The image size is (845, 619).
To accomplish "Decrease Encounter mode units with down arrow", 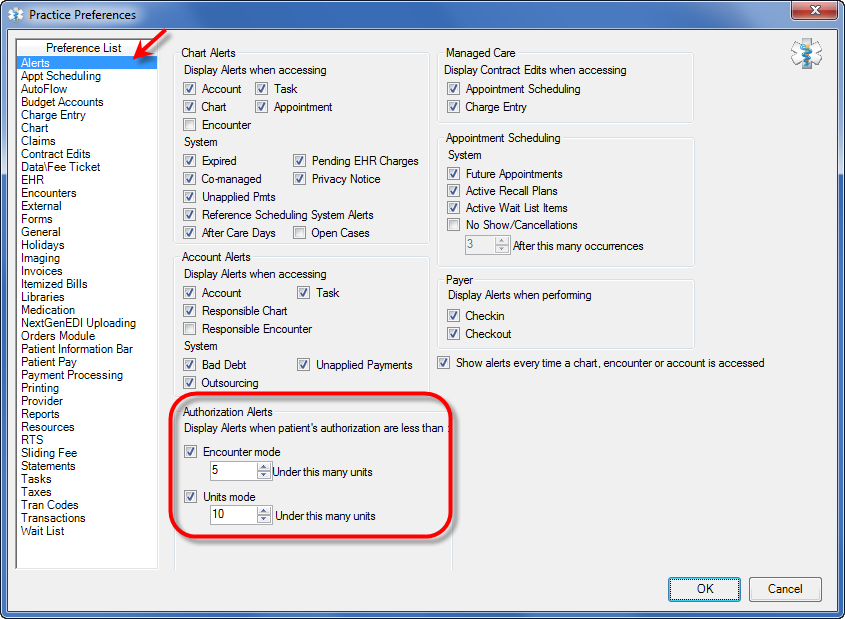I will point(263,475).
